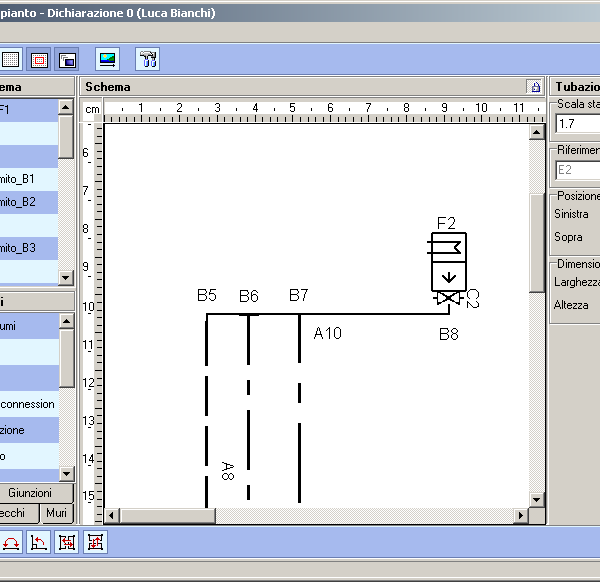
Task: Click the lower list scroll down arrow
Action: point(67,474)
